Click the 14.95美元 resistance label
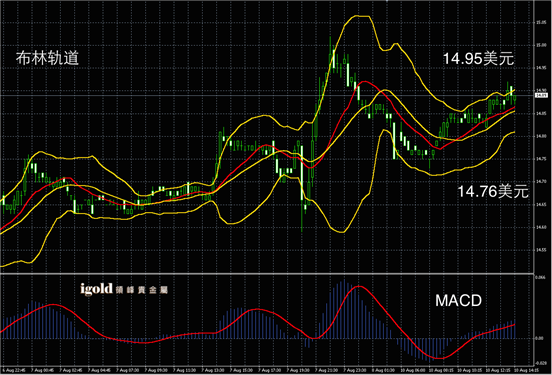Image resolution: width=552 pixels, height=375 pixels. (478, 58)
